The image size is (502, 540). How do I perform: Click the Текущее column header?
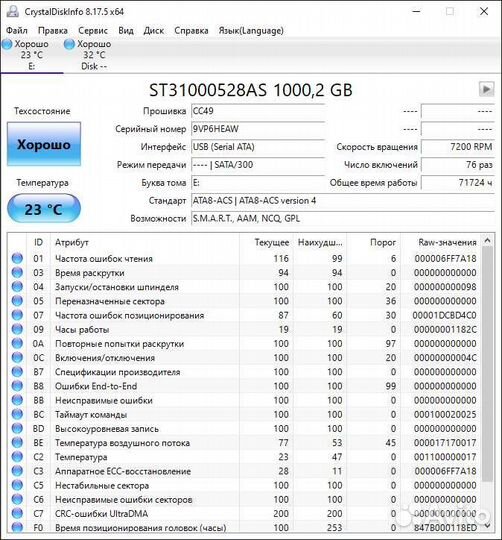tap(266, 242)
